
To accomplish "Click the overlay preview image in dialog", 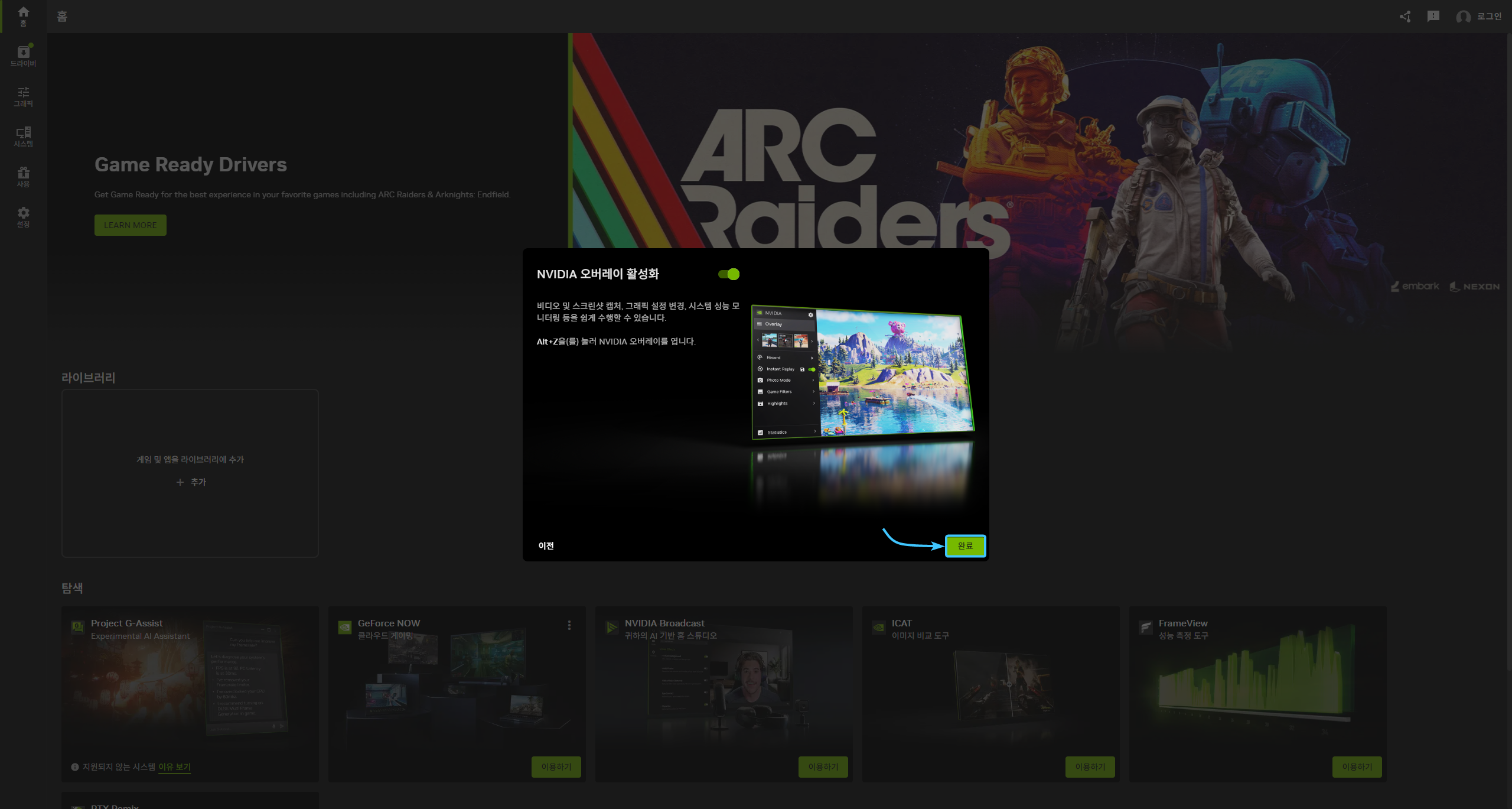I will (x=862, y=372).
